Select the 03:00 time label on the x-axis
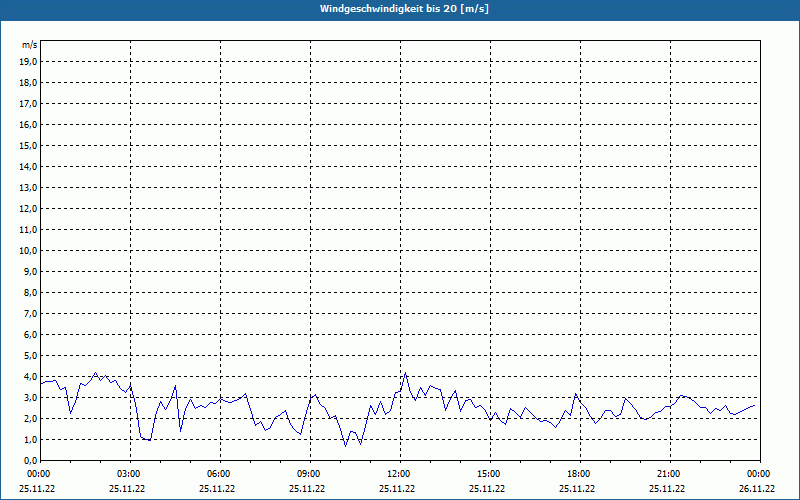The height and width of the screenshot is (500, 800). (128, 474)
